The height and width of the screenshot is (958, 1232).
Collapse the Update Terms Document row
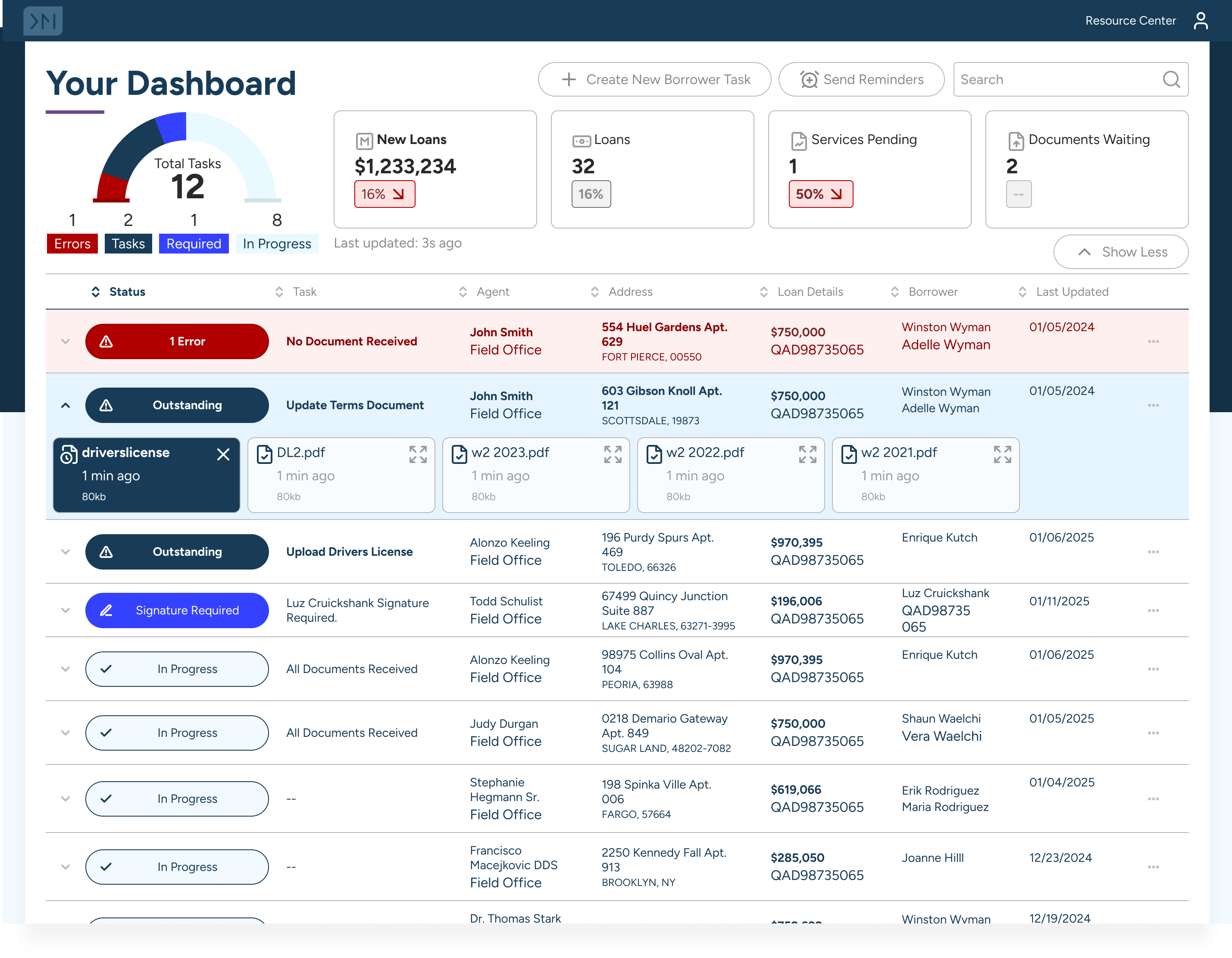[66, 405]
